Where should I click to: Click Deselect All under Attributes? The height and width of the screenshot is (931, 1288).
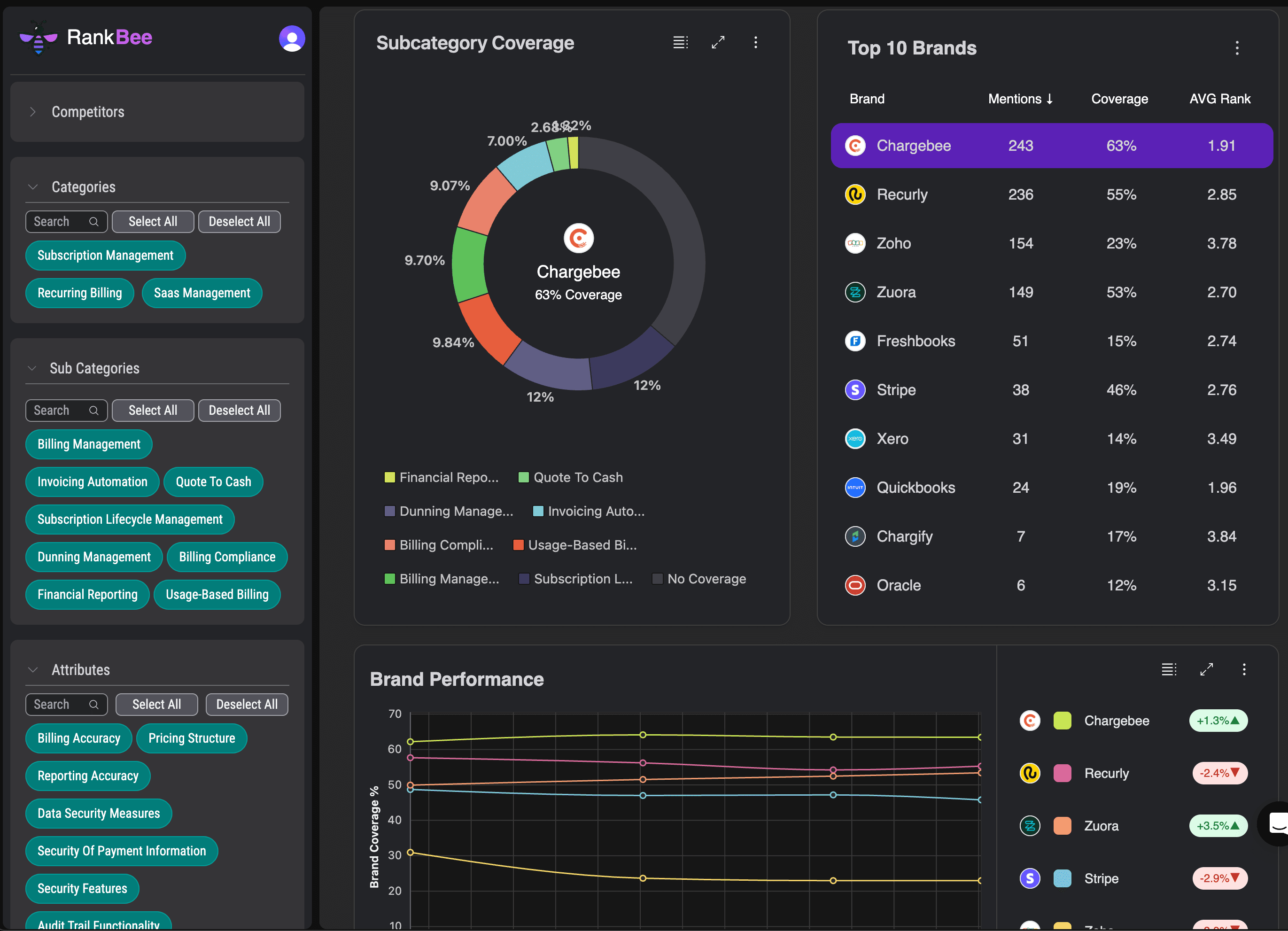[x=247, y=704]
